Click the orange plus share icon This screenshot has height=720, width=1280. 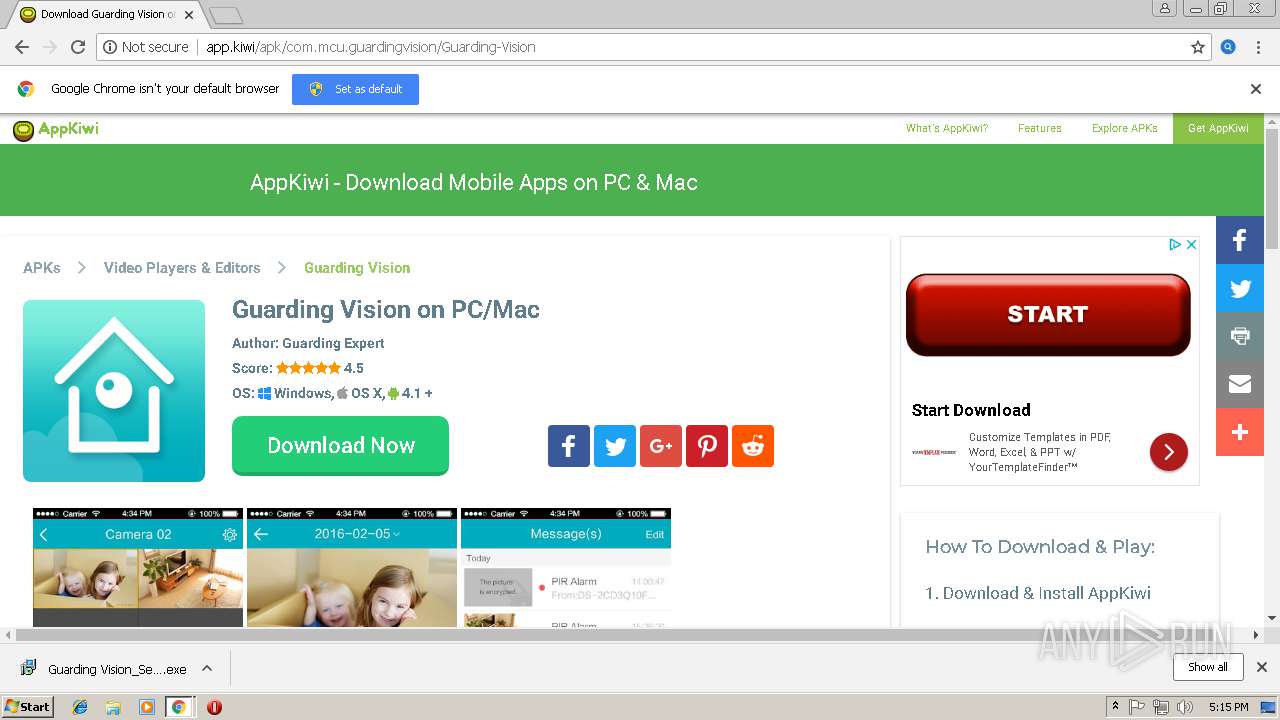[1240, 432]
